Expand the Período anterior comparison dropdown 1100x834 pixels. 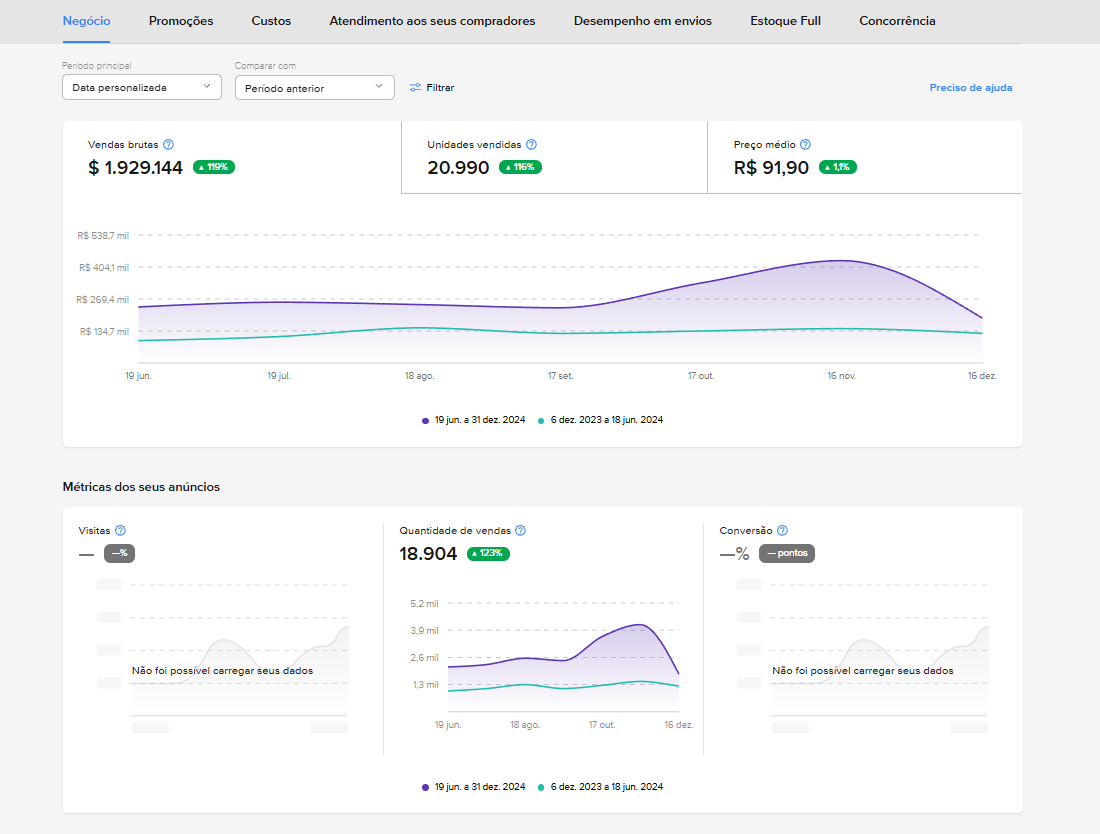click(x=314, y=88)
